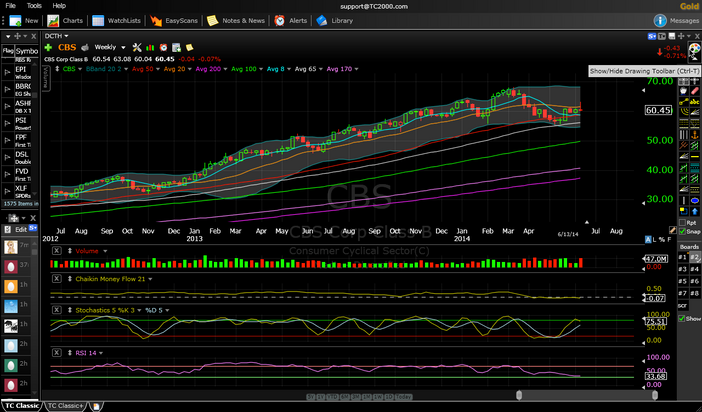
Task: Close the Volume indicator pane
Action: tap(56, 251)
